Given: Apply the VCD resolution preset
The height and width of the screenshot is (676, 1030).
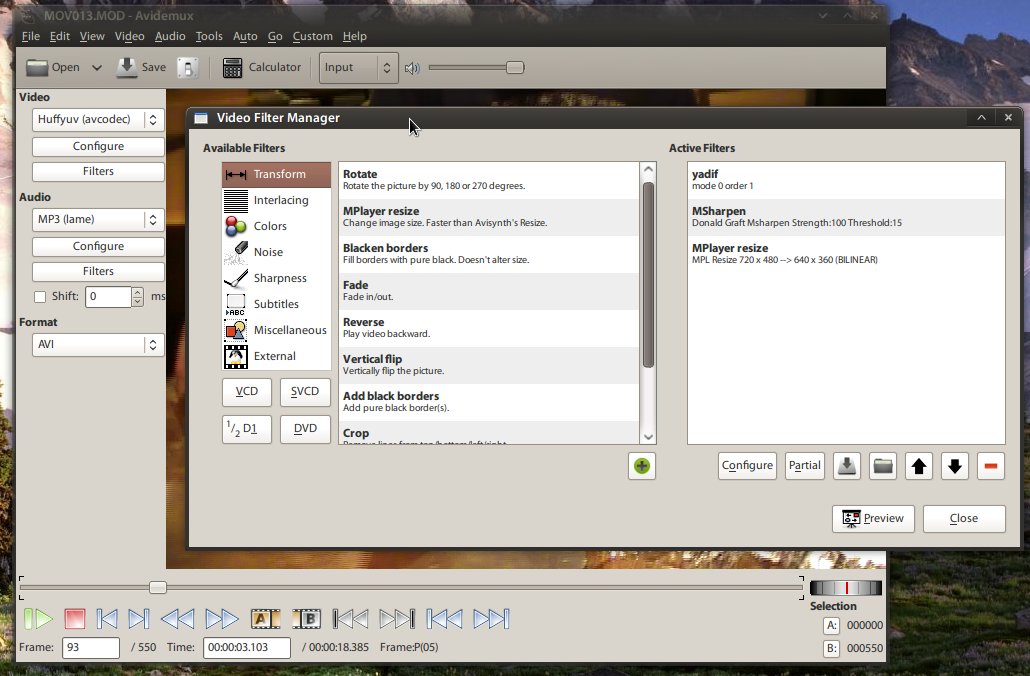Looking at the screenshot, I should [247, 392].
